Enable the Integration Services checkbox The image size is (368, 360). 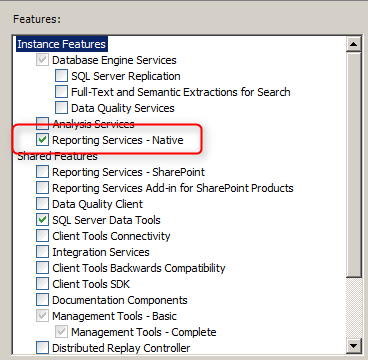coord(42,252)
